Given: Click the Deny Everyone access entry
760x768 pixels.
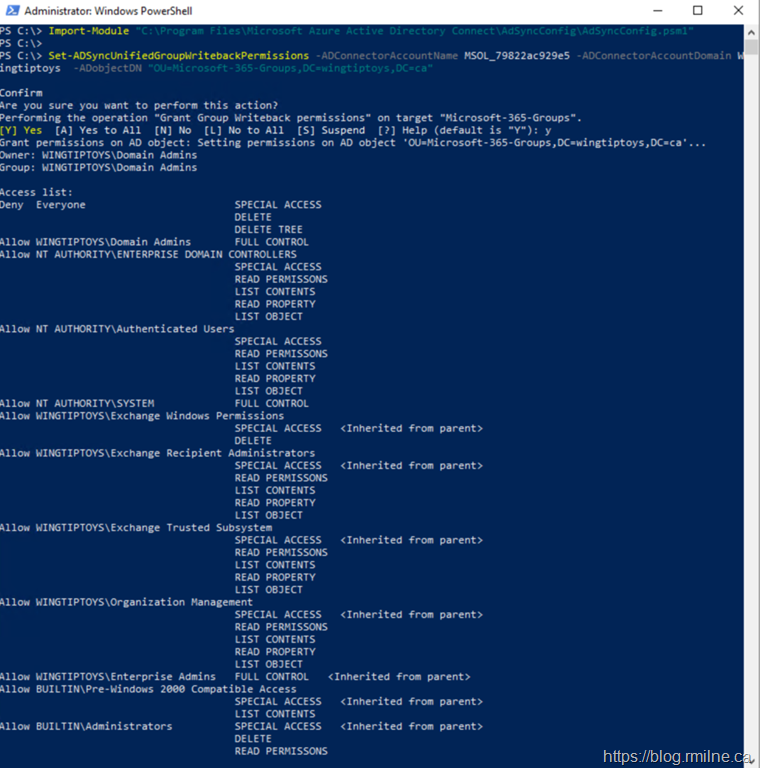Looking at the screenshot, I should click(43, 205).
